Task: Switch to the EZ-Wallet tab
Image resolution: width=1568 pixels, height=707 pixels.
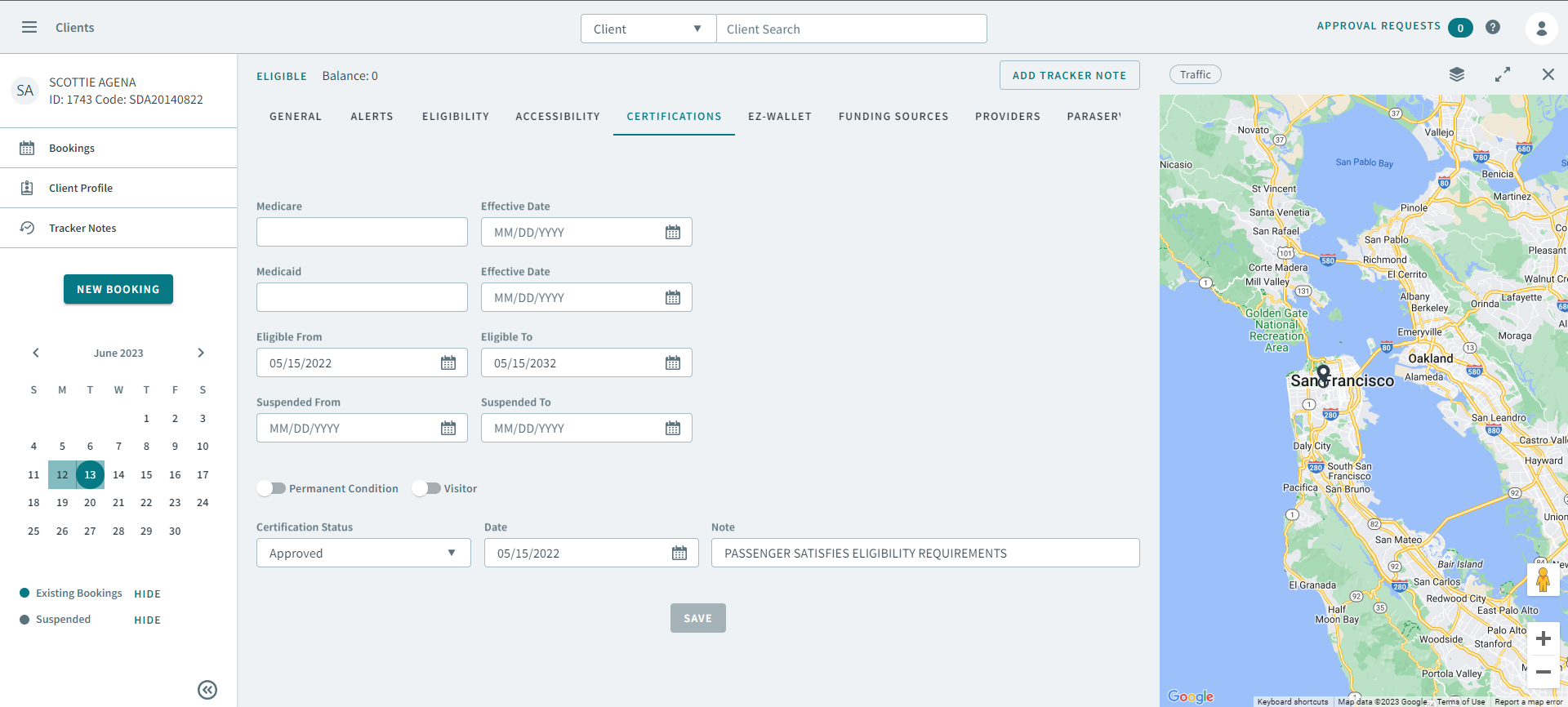Action: coord(780,117)
